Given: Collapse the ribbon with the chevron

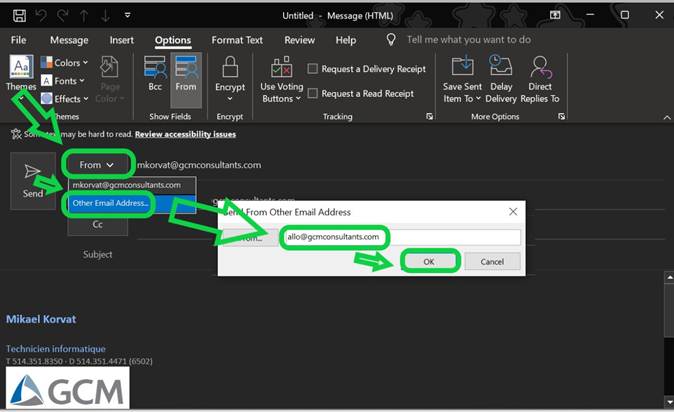Looking at the screenshot, I should [667, 117].
